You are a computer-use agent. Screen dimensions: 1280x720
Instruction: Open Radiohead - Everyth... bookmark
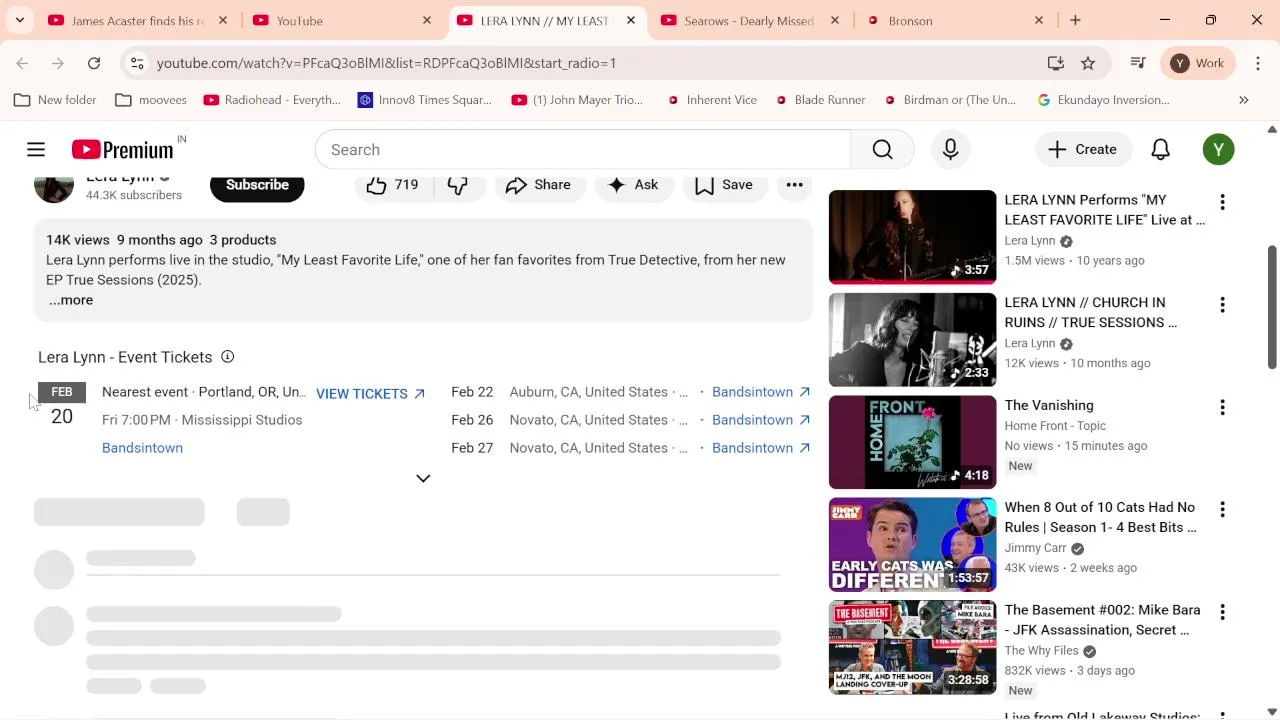(x=272, y=100)
